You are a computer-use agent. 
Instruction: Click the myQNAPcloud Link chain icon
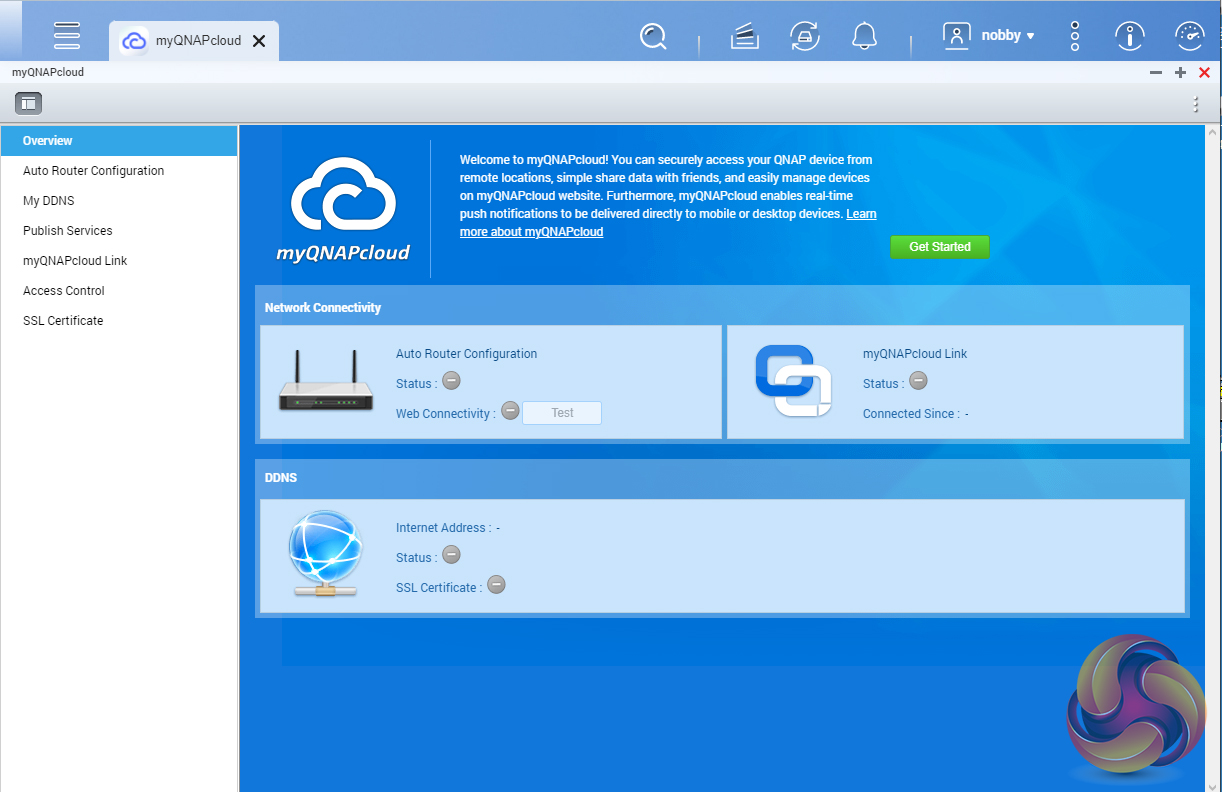(x=793, y=380)
